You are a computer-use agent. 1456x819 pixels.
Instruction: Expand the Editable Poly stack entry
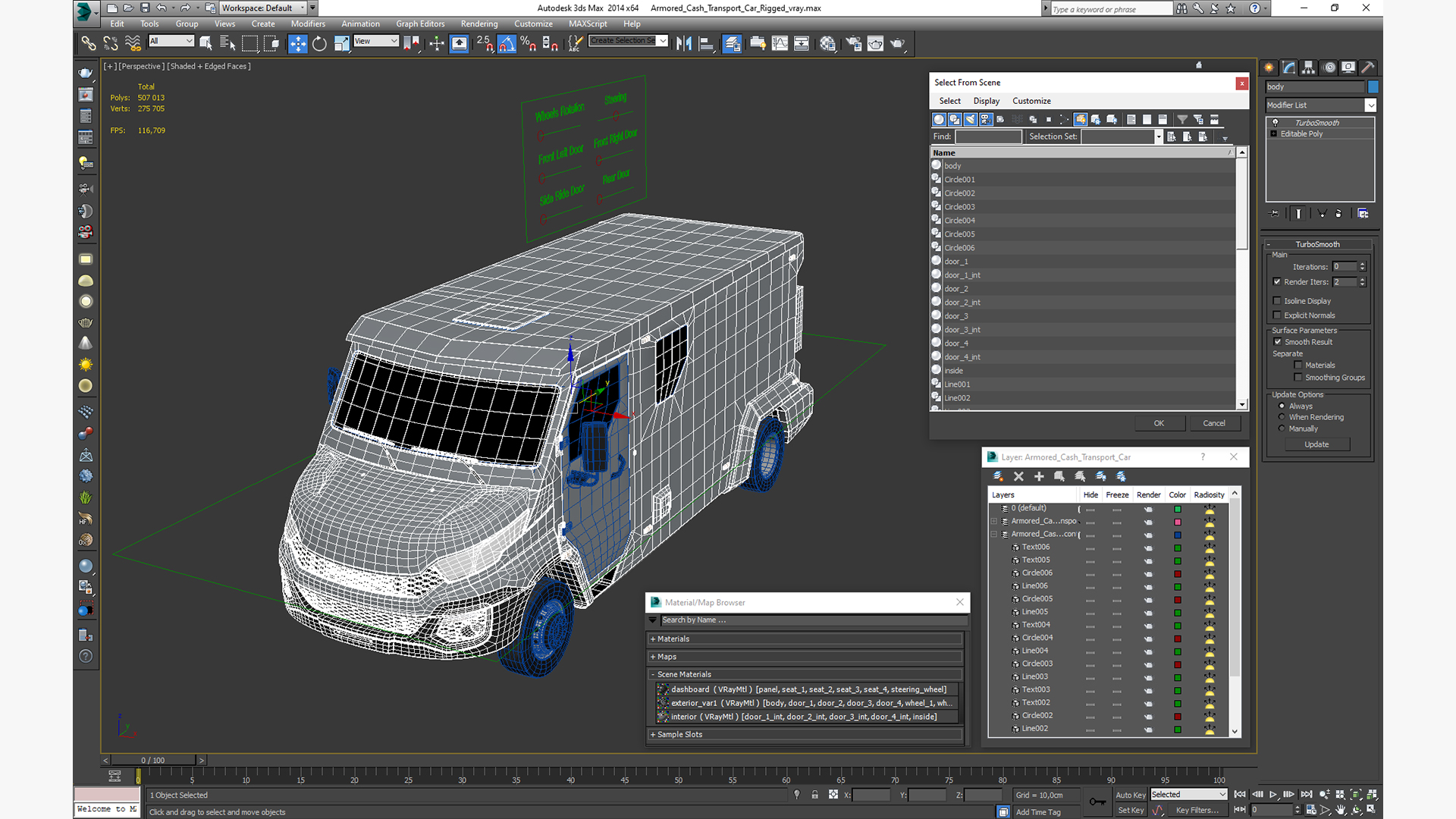pyautogui.click(x=1274, y=134)
